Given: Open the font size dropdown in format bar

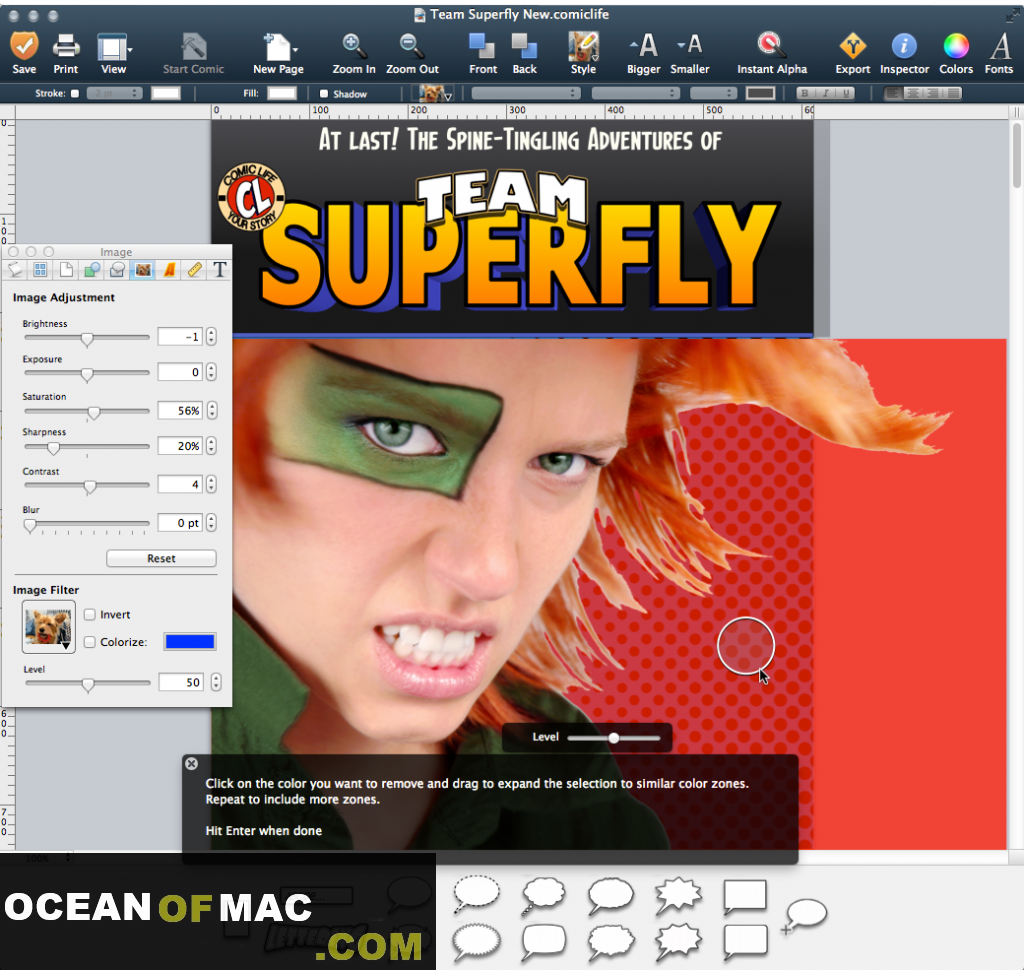Looking at the screenshot, I should coord(713,93).
